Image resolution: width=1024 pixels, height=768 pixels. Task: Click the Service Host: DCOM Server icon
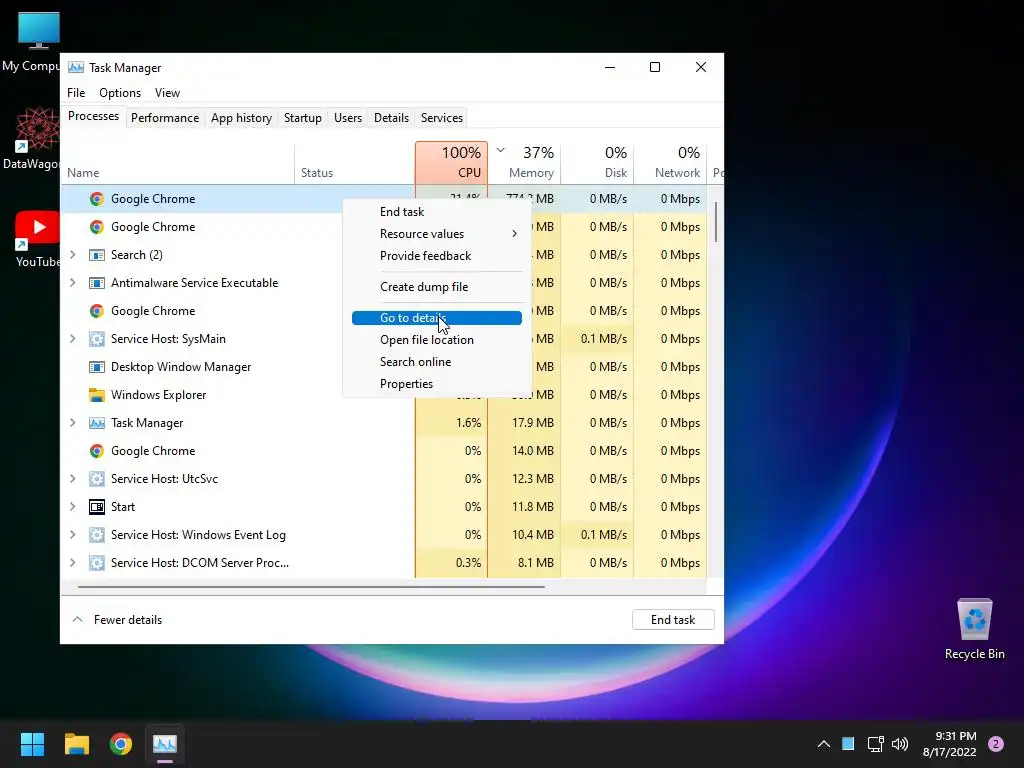click(x=97, y=563)
